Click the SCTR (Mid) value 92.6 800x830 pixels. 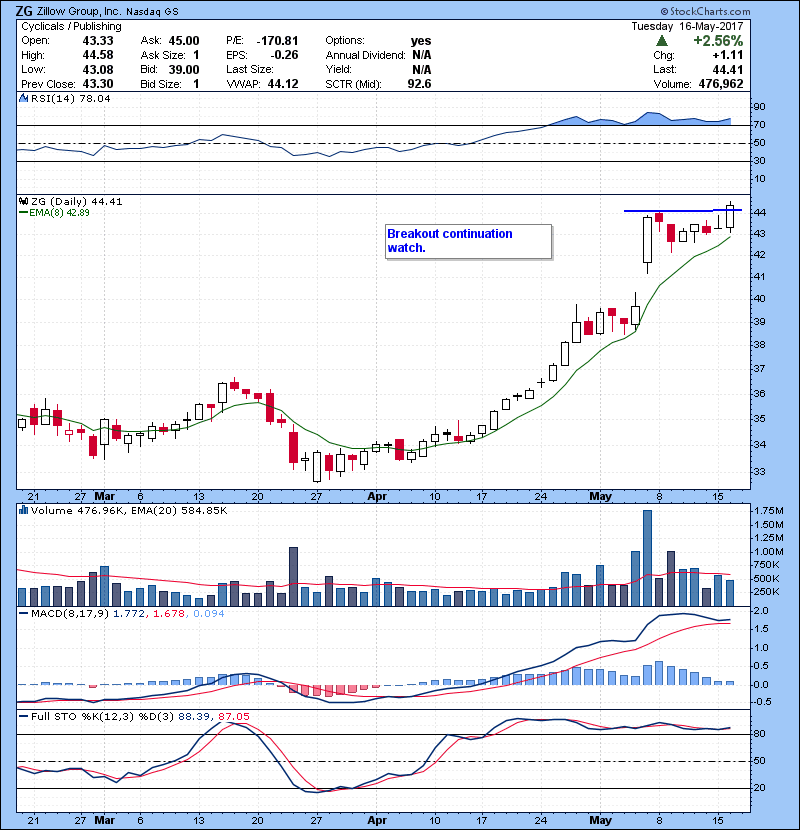pos(419,84)
